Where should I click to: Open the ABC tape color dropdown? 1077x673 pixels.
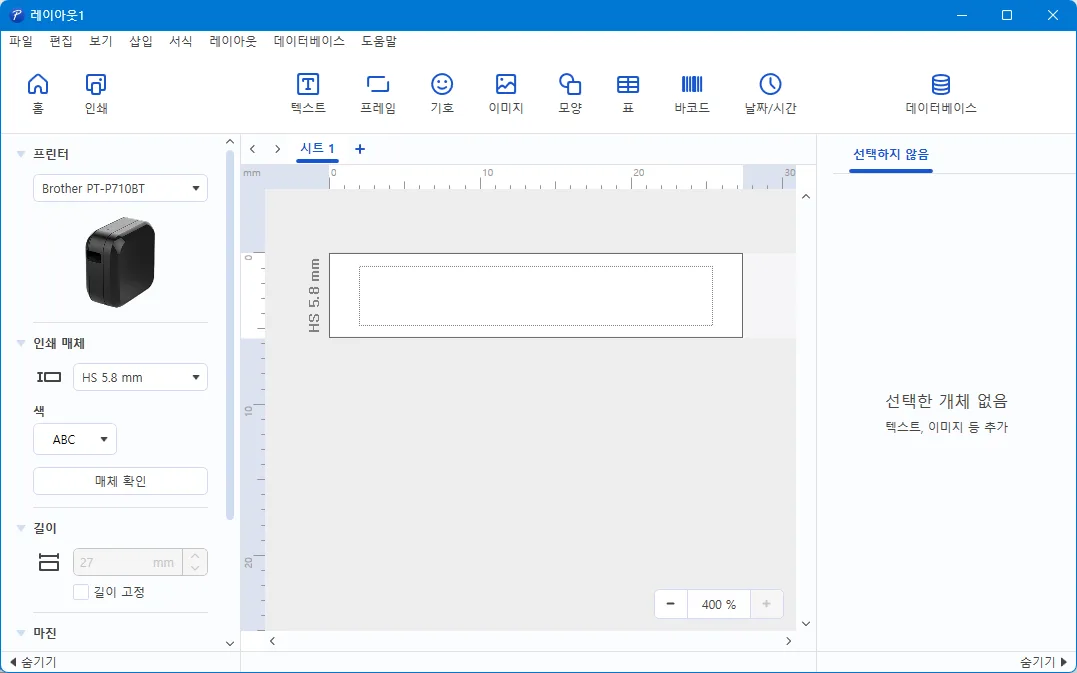pyautogui.click(x=74, y=439)
